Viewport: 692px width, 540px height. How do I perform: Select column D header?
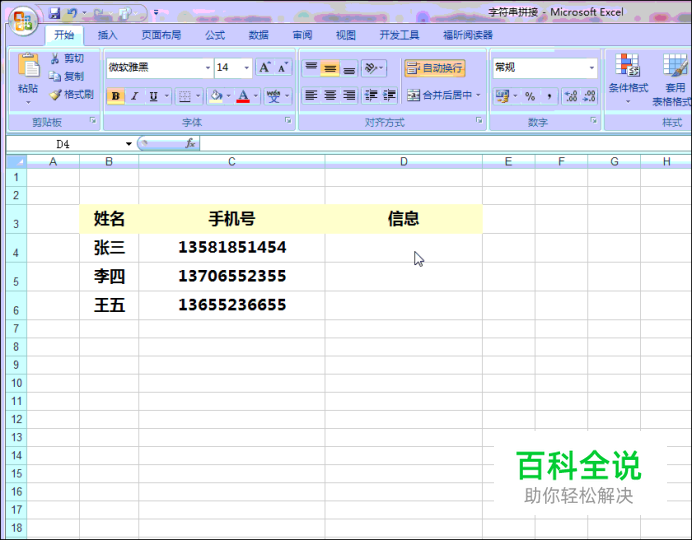pyautogui.click(x=403, y=162)
